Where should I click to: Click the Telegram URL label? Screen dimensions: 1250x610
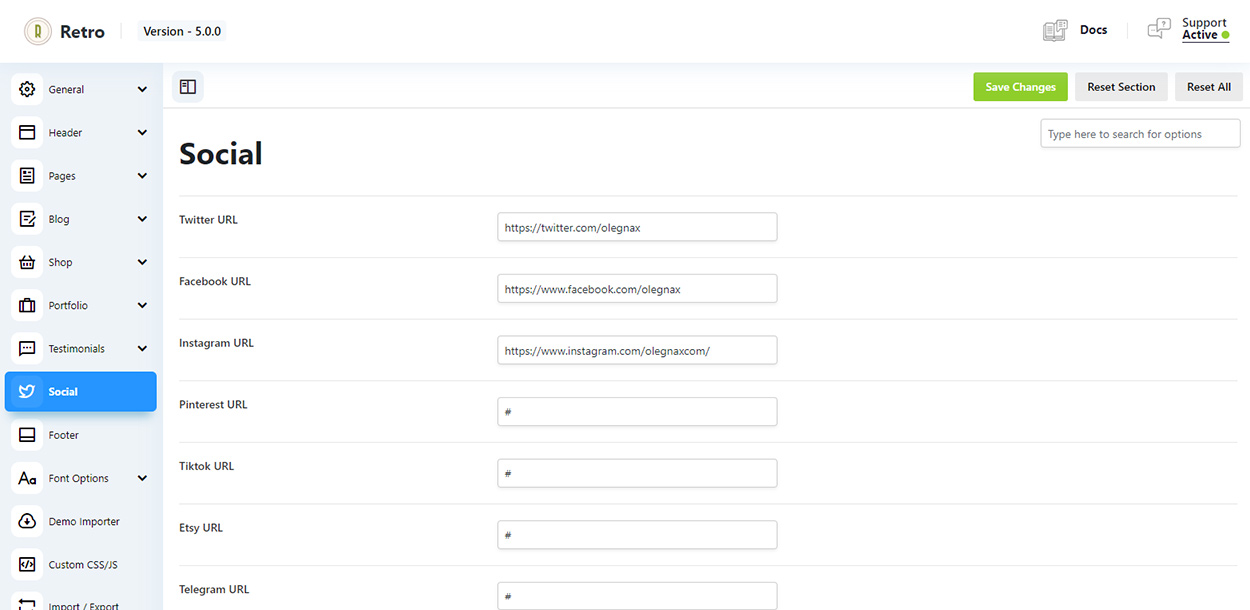[214, 589]
